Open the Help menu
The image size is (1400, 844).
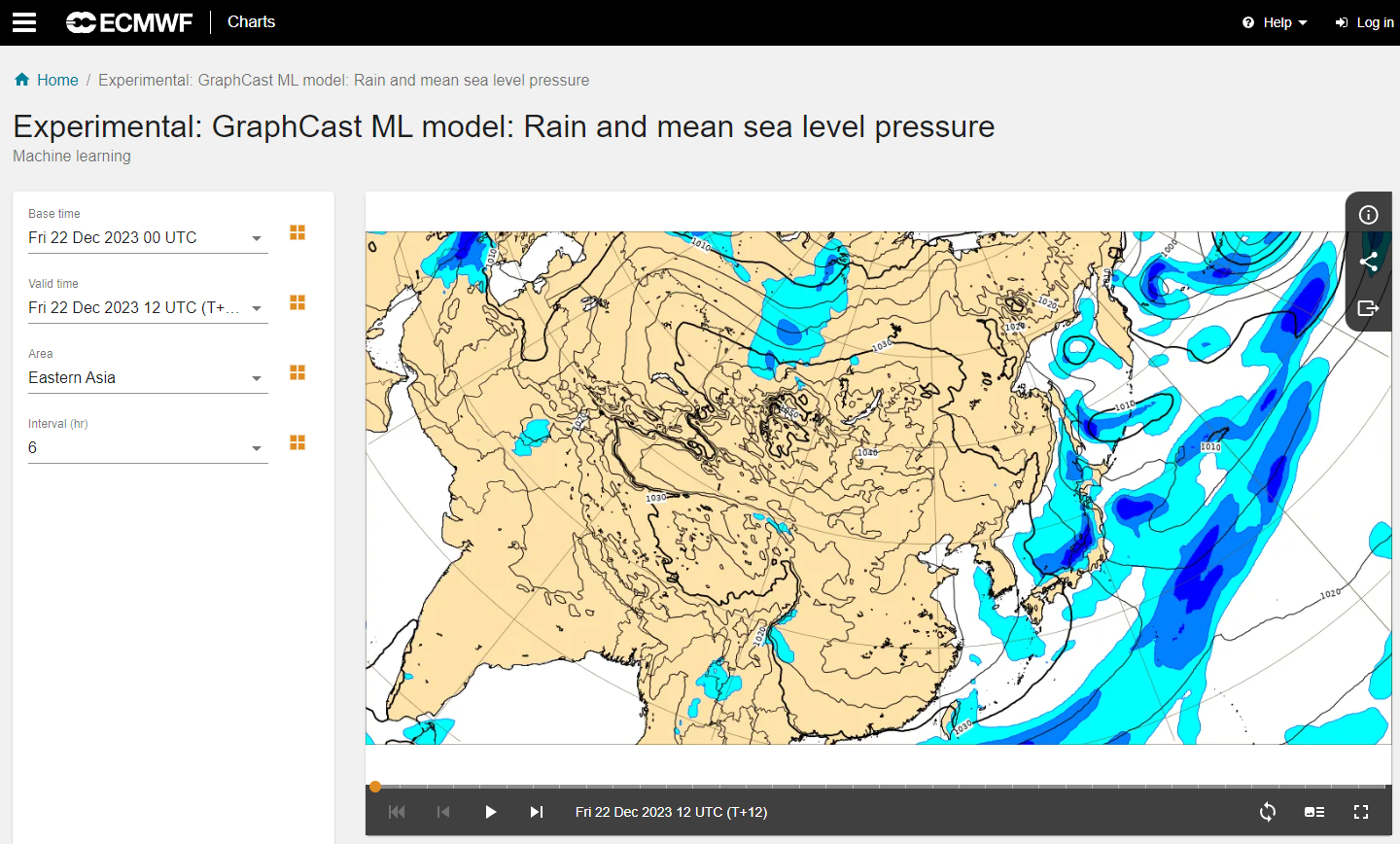click(1274, 21)
